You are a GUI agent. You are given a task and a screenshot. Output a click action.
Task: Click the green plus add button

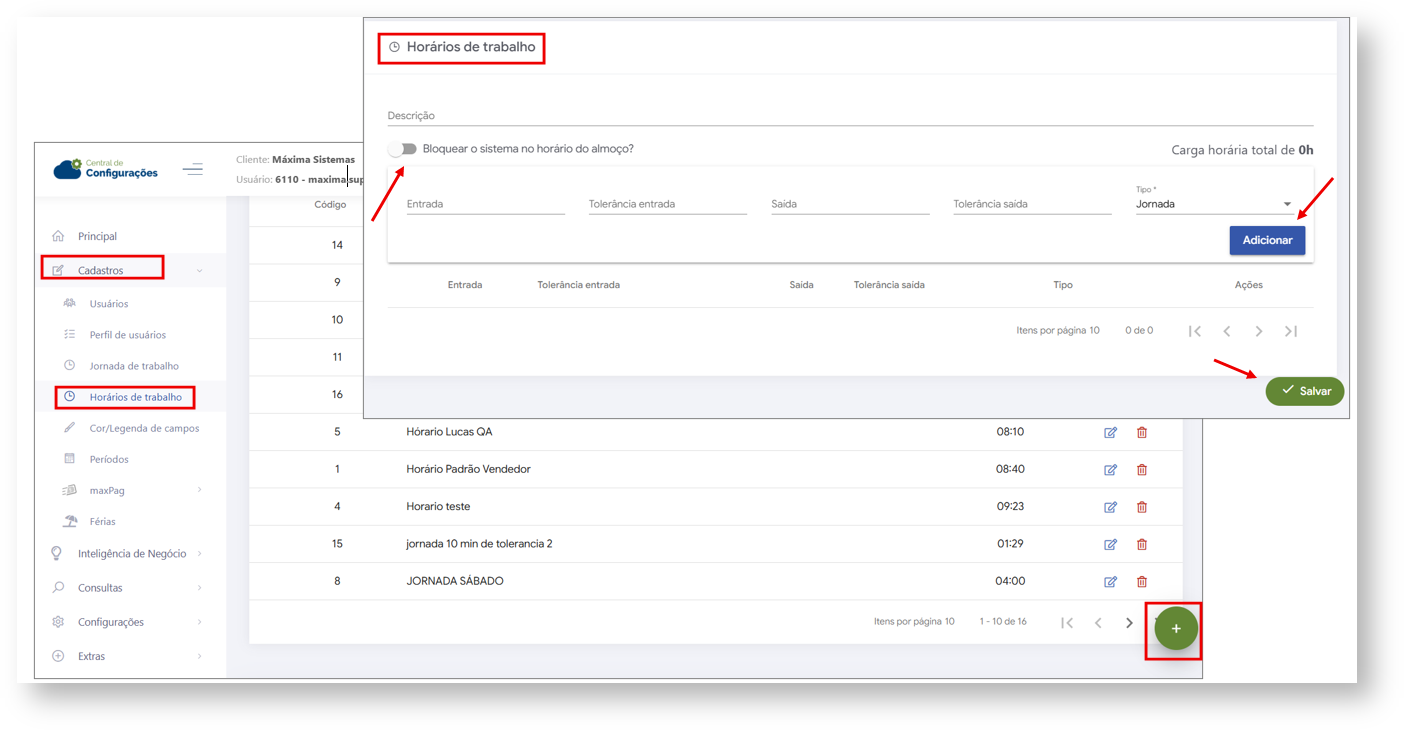(1176, 629)
